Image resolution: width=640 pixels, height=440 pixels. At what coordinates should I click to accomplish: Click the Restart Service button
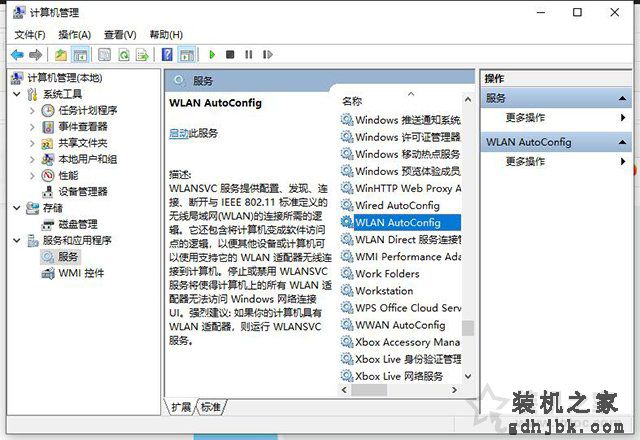tap(268, 54)
